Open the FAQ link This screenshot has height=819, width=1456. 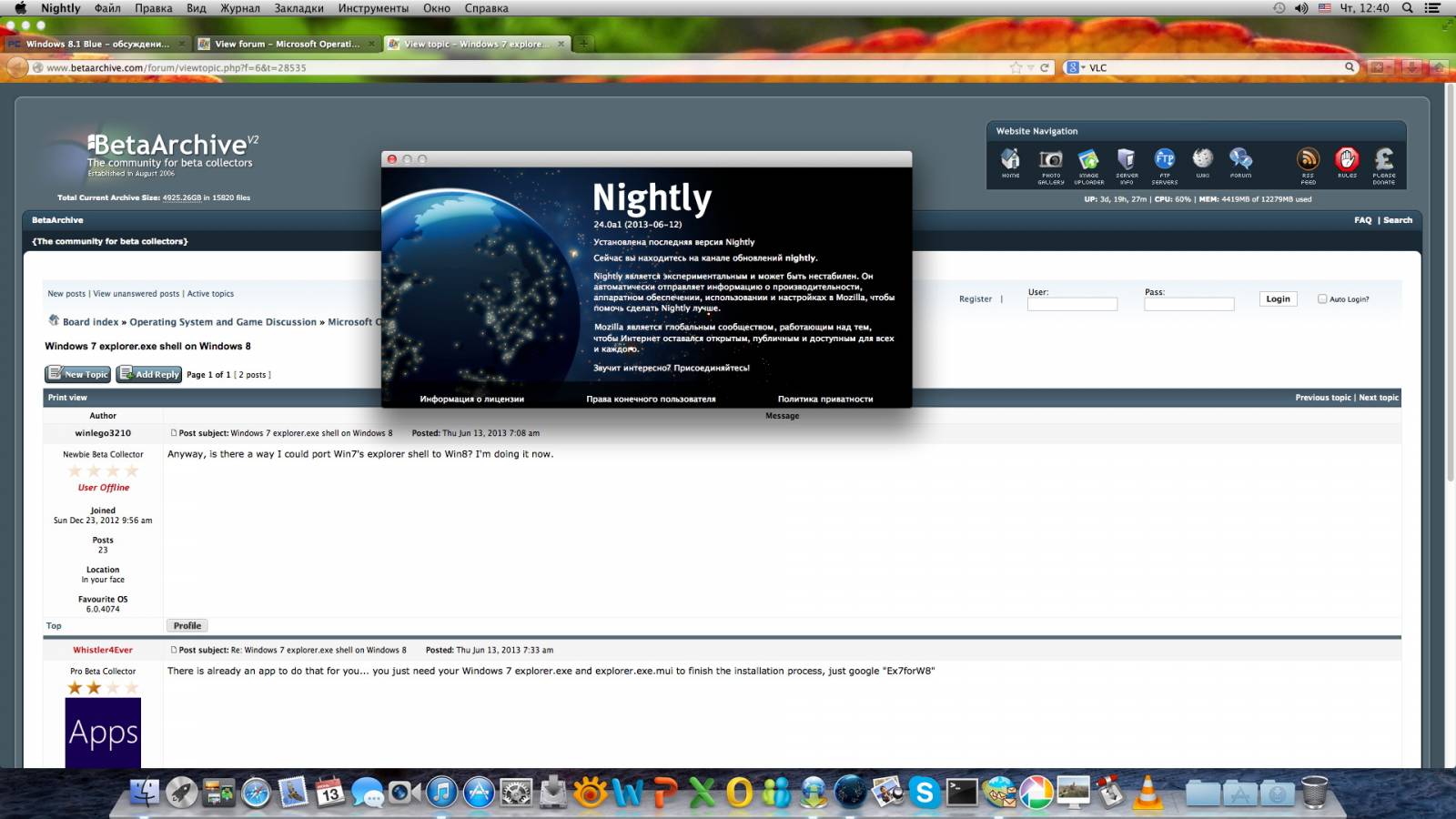(x=1362, y=220)
